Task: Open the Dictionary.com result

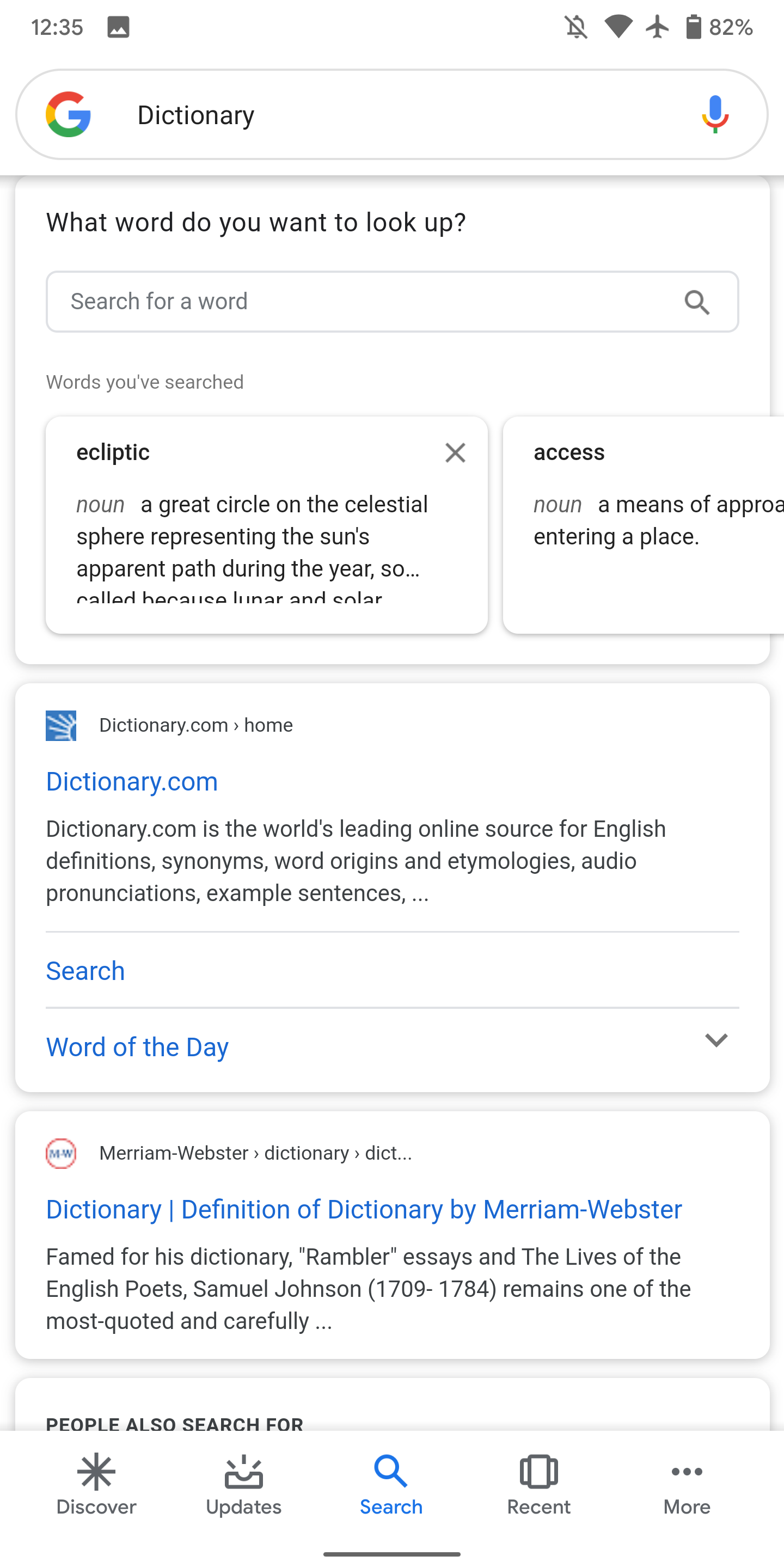Action: [x=131, y=781]
